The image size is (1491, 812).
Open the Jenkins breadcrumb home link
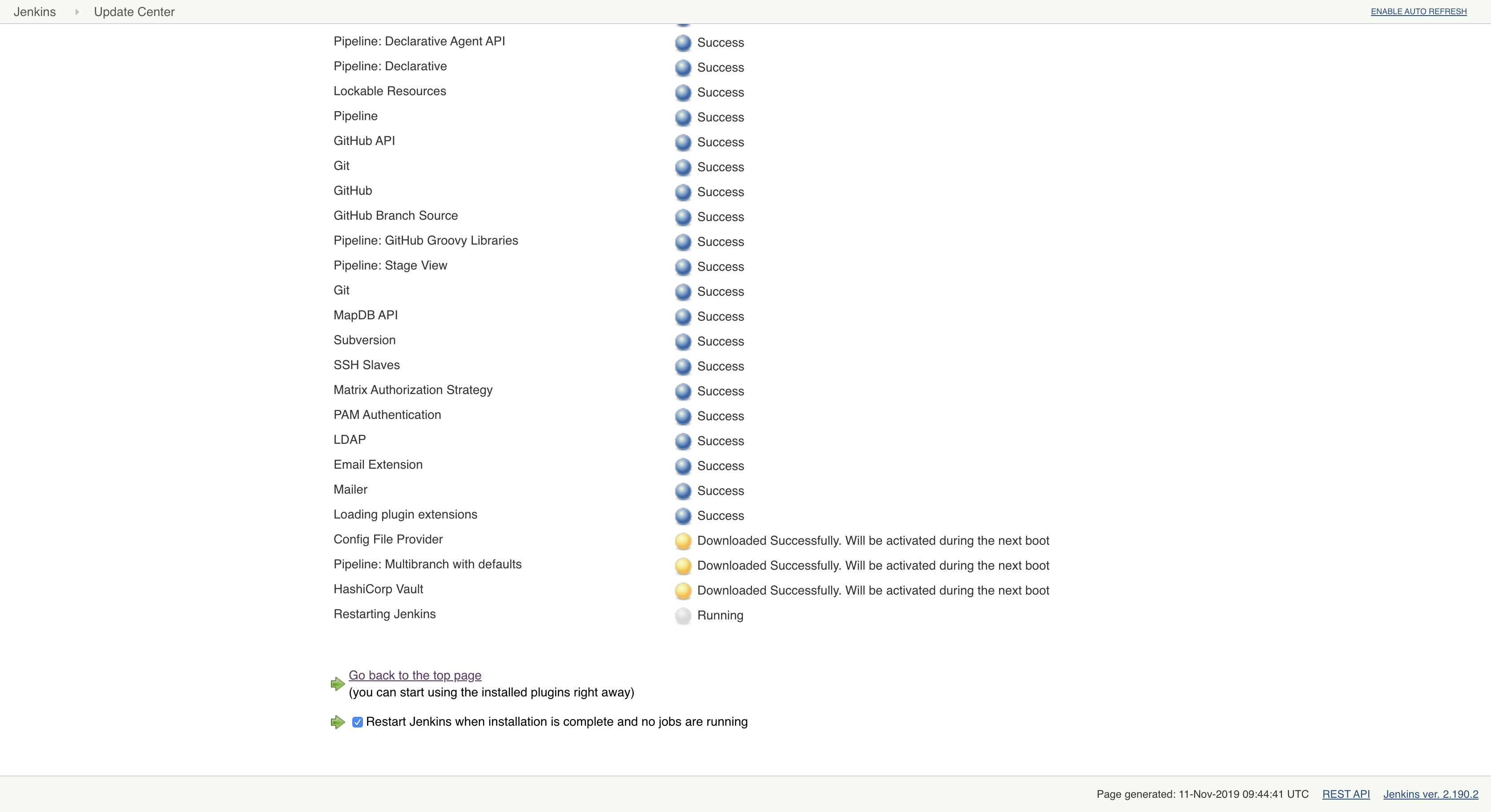35,12
